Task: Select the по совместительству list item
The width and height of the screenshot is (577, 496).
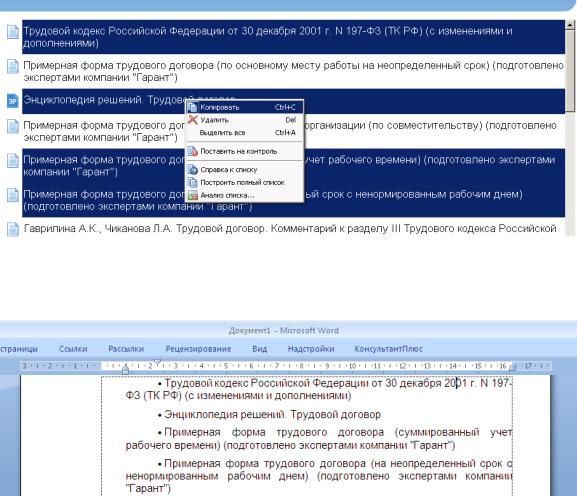Action: click(x=293, y=131)
